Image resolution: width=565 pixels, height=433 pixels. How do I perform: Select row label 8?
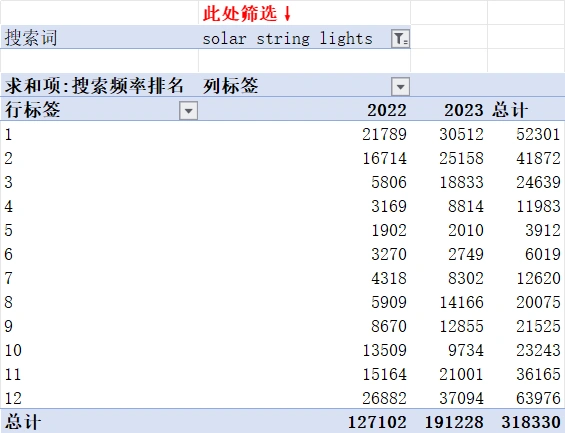tap(8, 302)
